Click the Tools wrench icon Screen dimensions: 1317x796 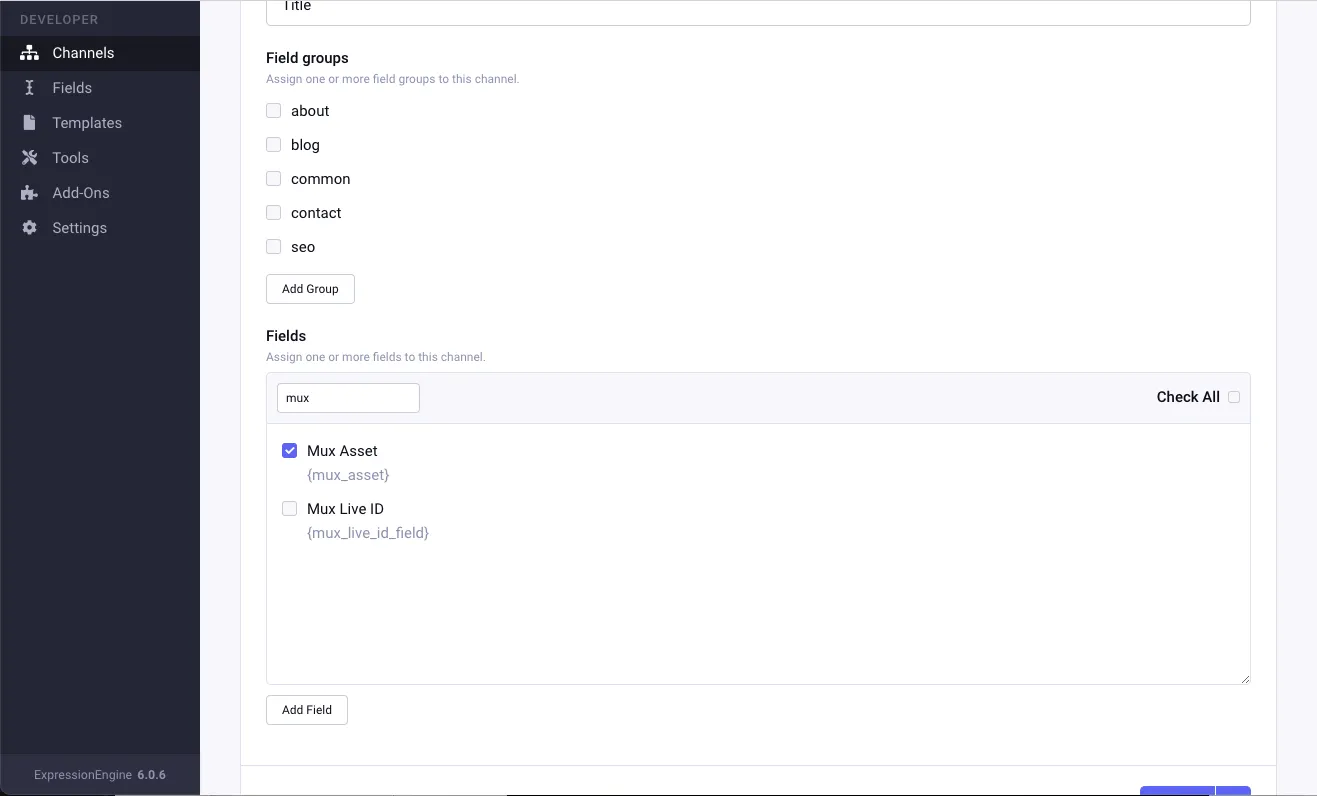(29, 158)
